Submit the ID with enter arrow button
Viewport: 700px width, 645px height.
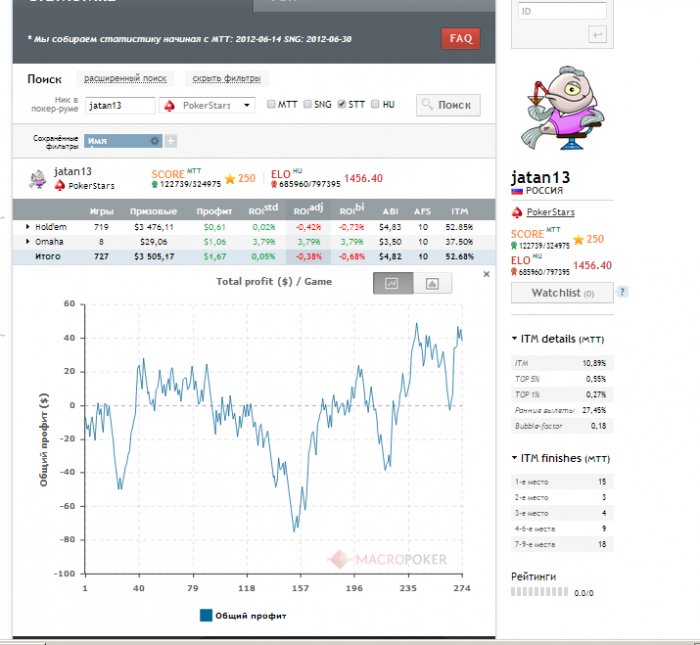click(597, 34)
